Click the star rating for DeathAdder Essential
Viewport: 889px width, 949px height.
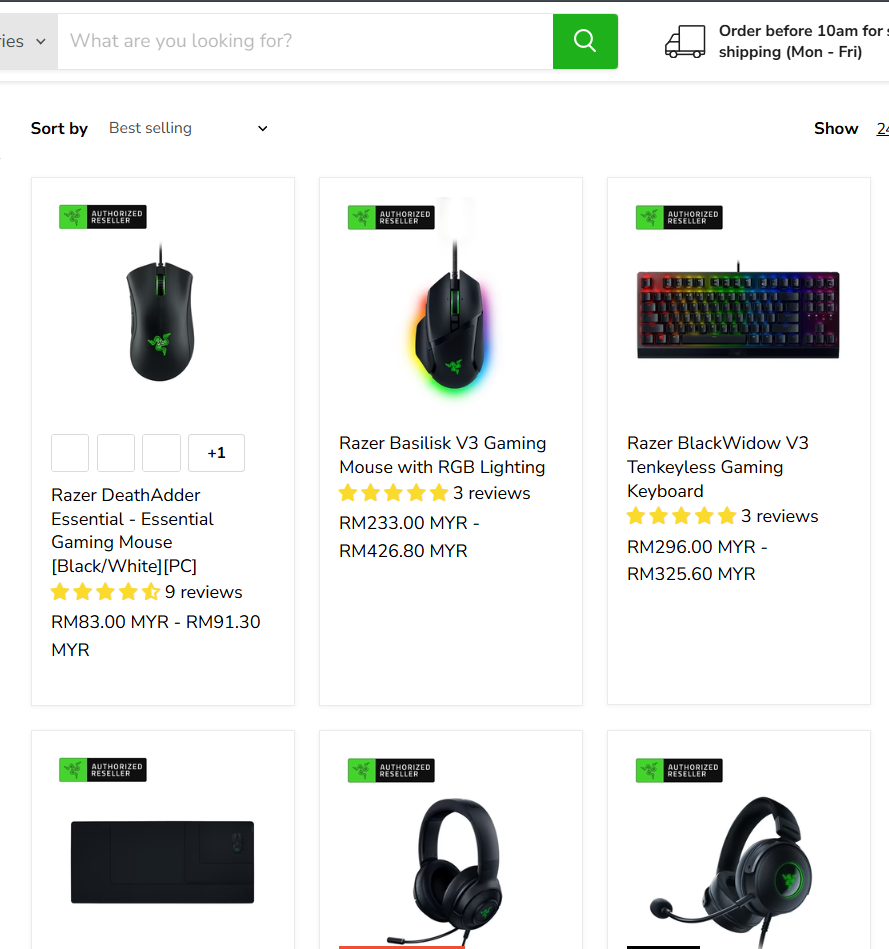click(x=105, y=592)
